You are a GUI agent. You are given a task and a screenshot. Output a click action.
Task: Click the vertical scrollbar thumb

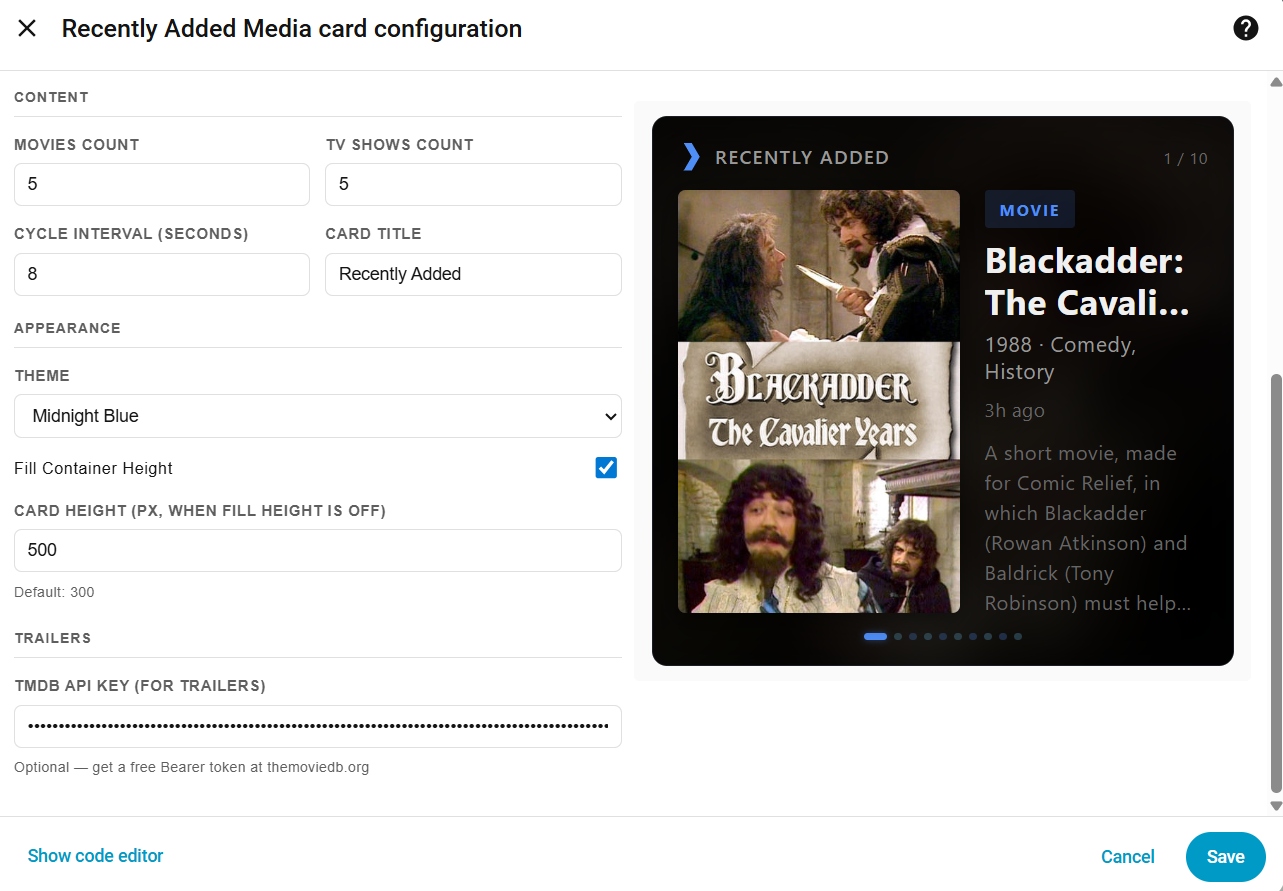pos(1275,582)
